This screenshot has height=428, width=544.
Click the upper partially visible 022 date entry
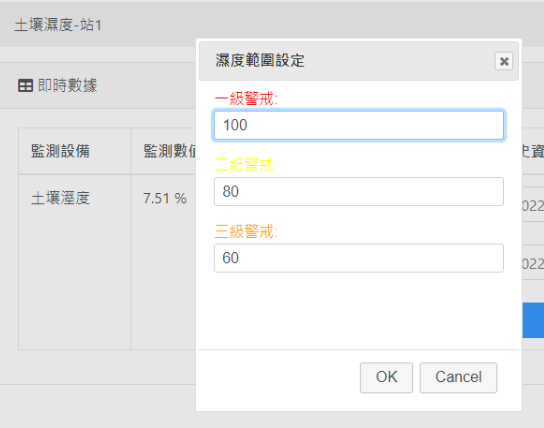(x=533, y=206)
